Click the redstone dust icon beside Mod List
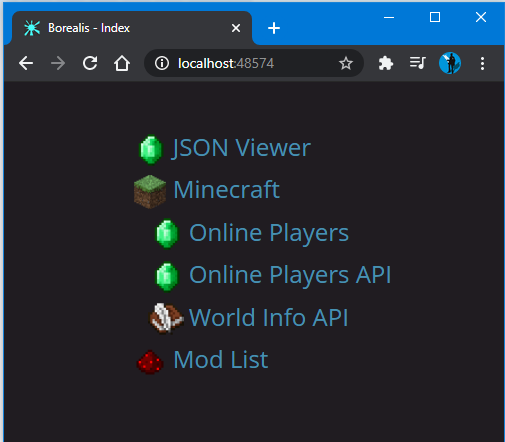 pos(150,362)
